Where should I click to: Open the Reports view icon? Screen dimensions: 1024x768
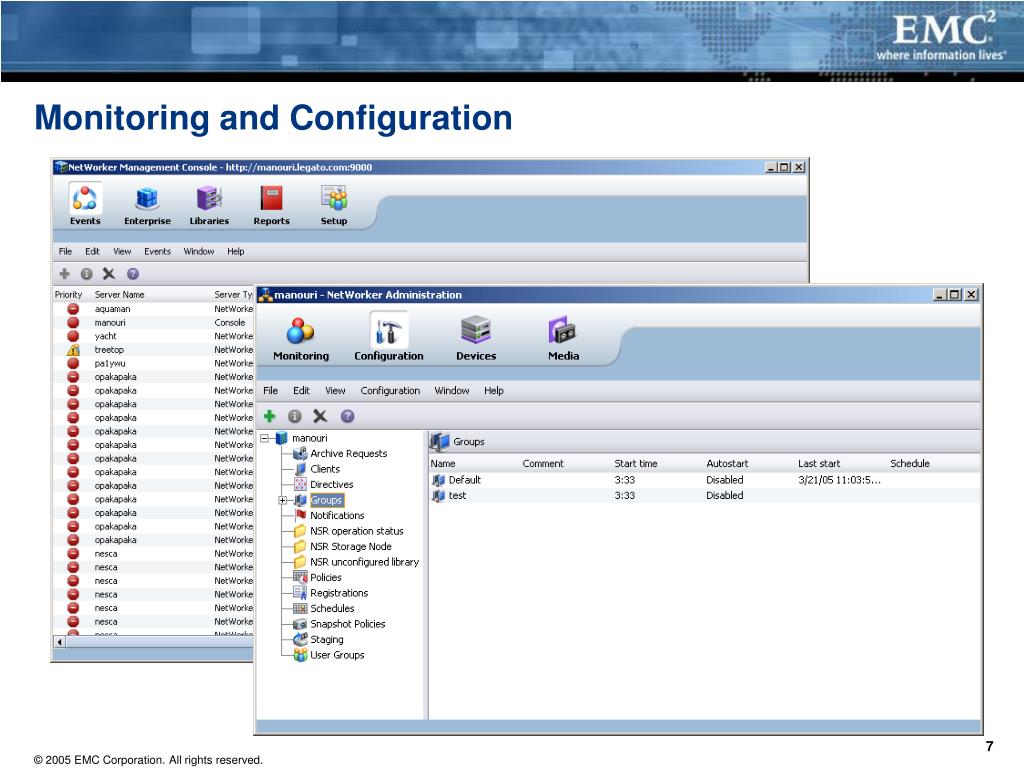271,204
